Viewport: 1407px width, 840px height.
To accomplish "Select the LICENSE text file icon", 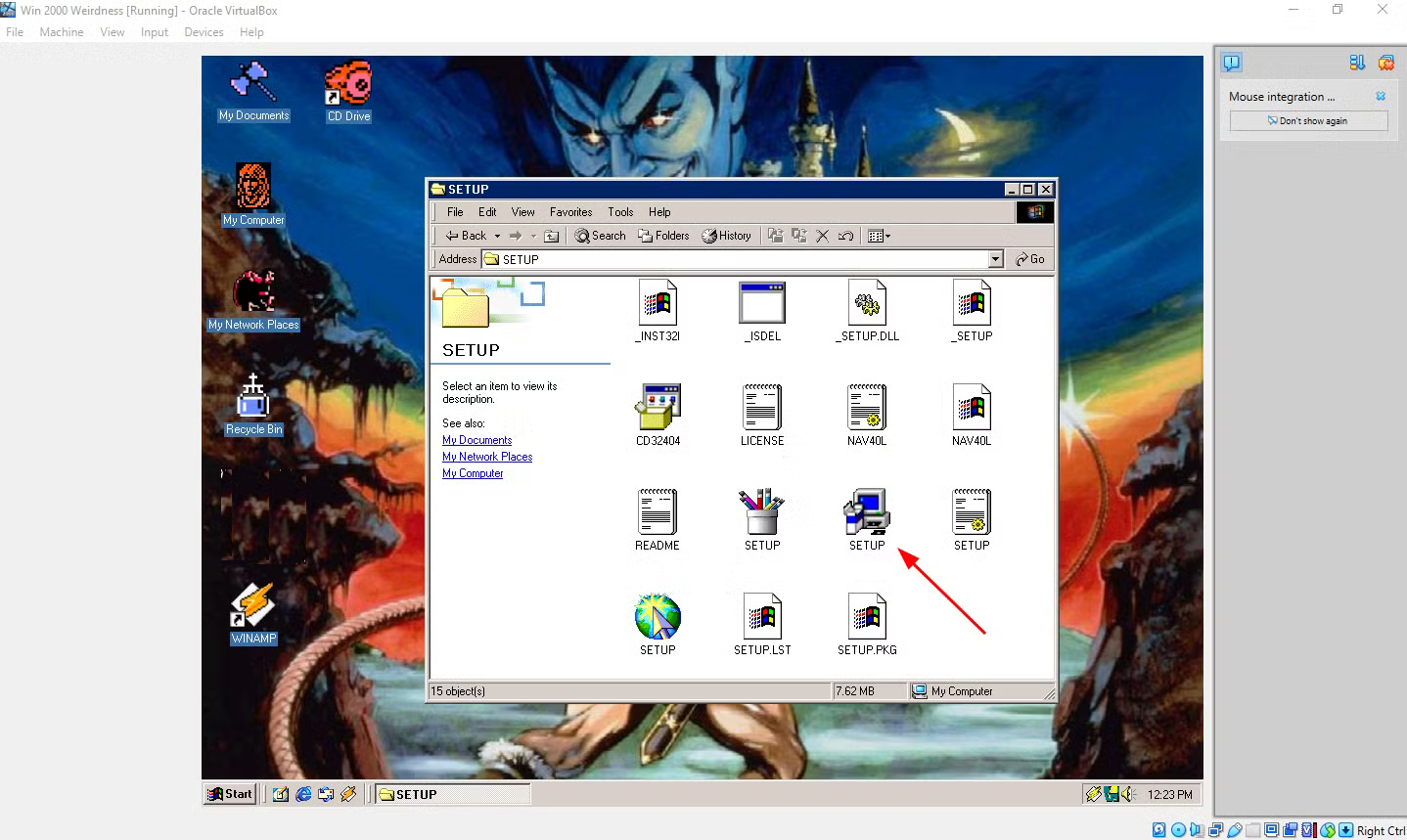I will tap(762, 407).
